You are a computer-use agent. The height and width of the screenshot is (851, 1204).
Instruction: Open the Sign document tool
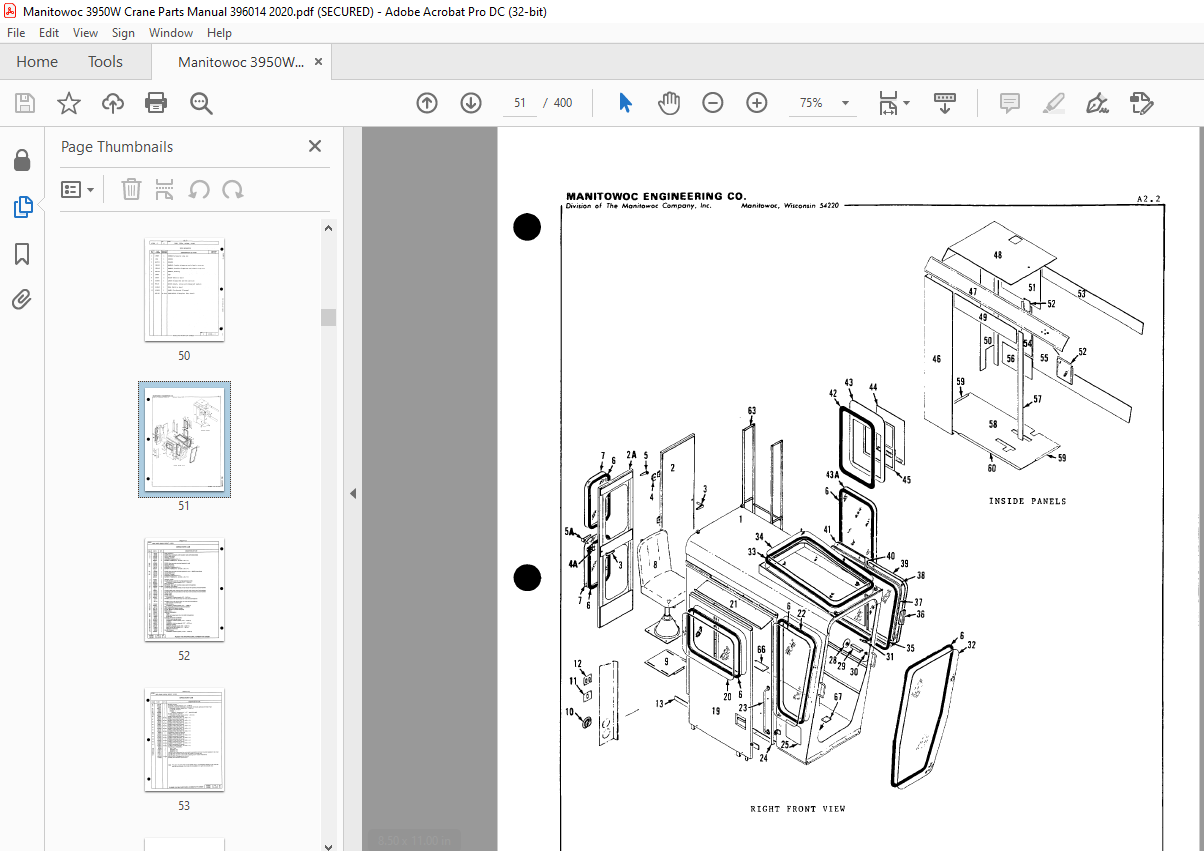point(1098,103)
